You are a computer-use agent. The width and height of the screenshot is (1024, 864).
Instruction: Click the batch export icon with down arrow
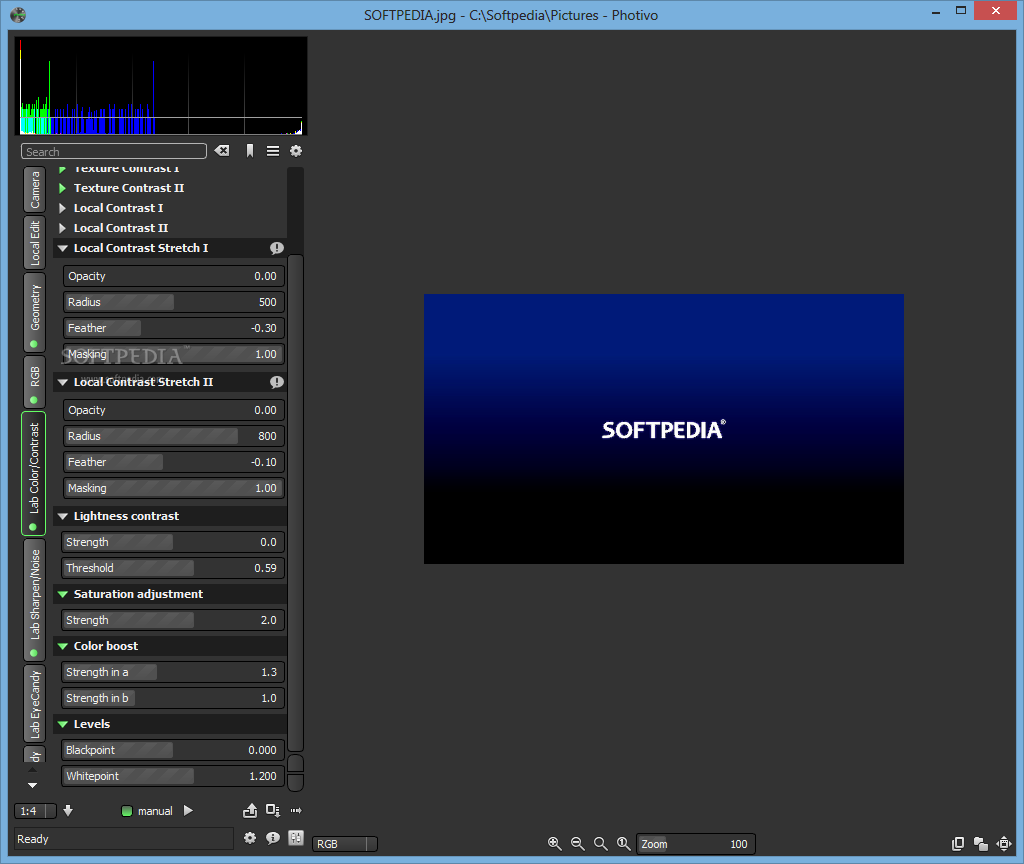click(x=273, y=810)
